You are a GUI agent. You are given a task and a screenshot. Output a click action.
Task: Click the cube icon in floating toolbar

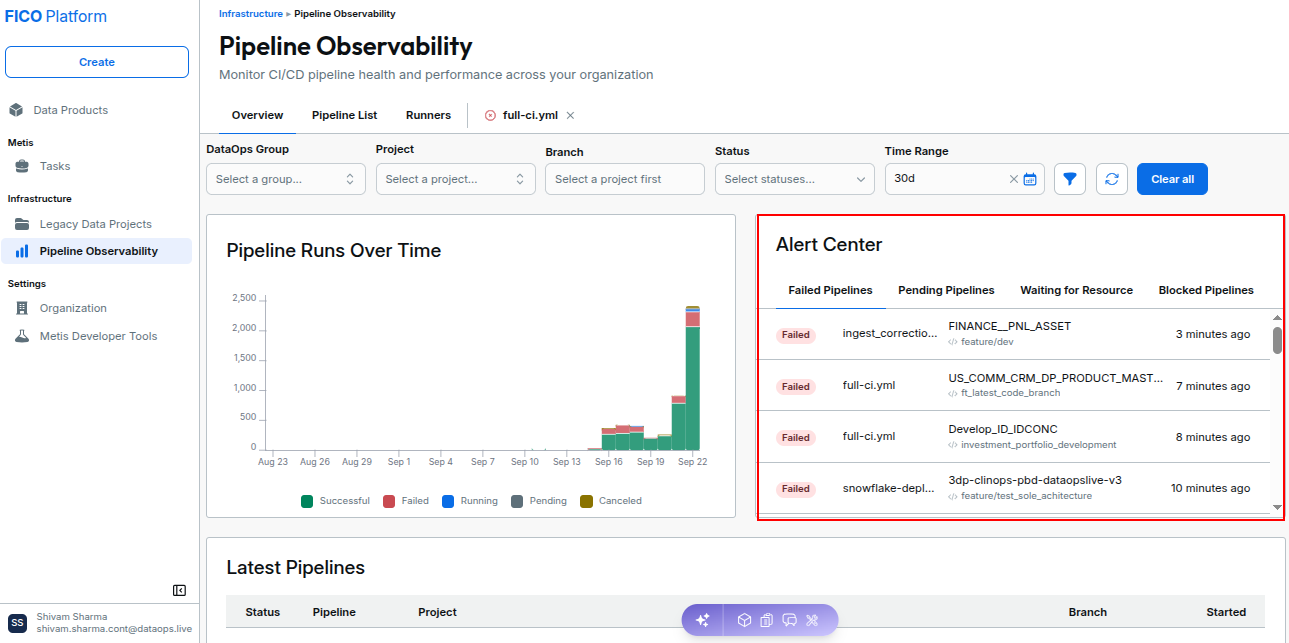744,620
